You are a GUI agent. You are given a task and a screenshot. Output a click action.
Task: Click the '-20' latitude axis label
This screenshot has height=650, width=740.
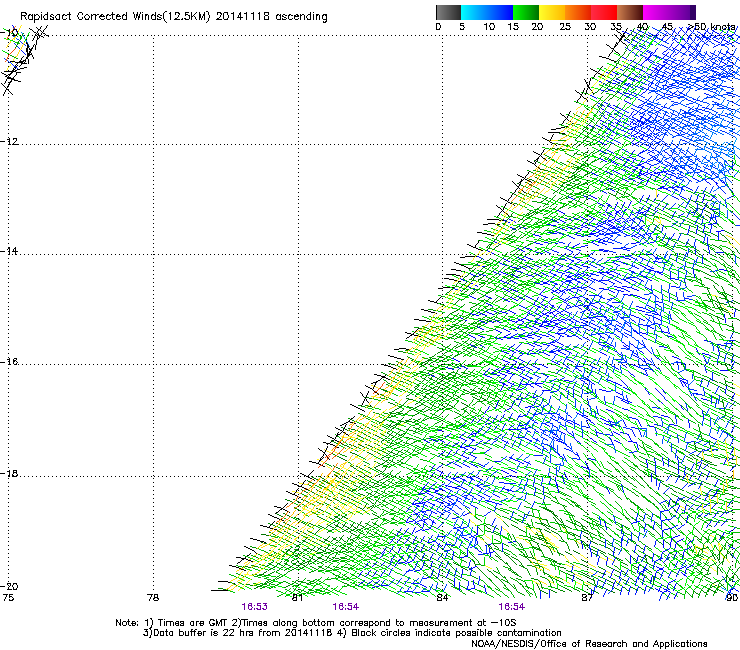pos(10,586)
